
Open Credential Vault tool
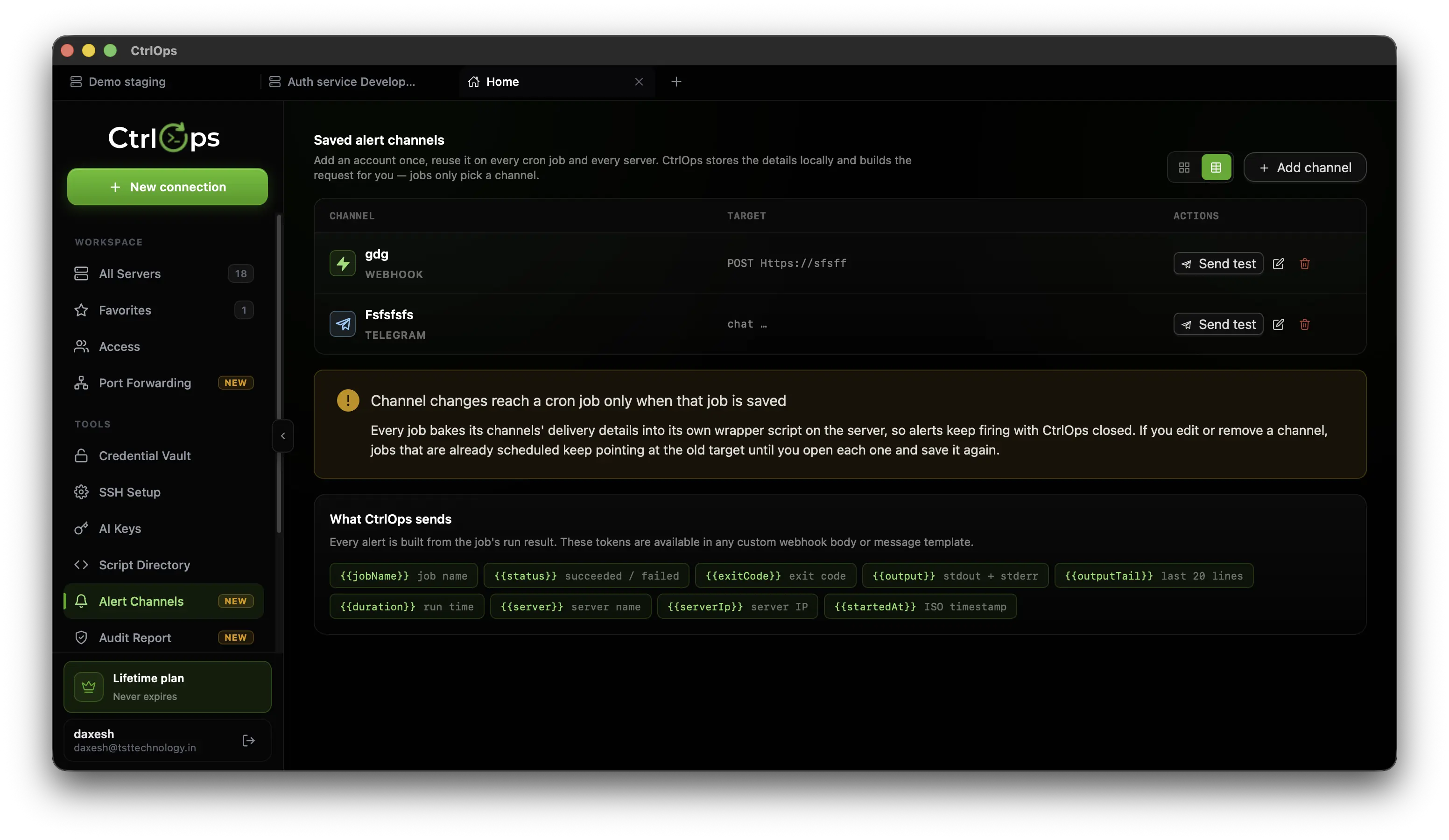click(164, 455)
